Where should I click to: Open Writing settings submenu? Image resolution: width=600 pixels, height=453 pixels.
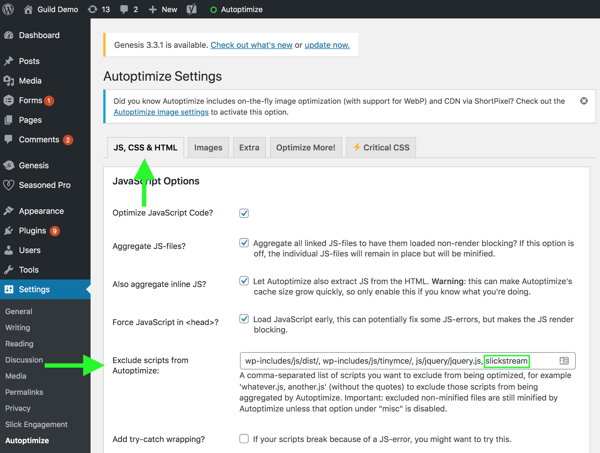click(18, 328)
